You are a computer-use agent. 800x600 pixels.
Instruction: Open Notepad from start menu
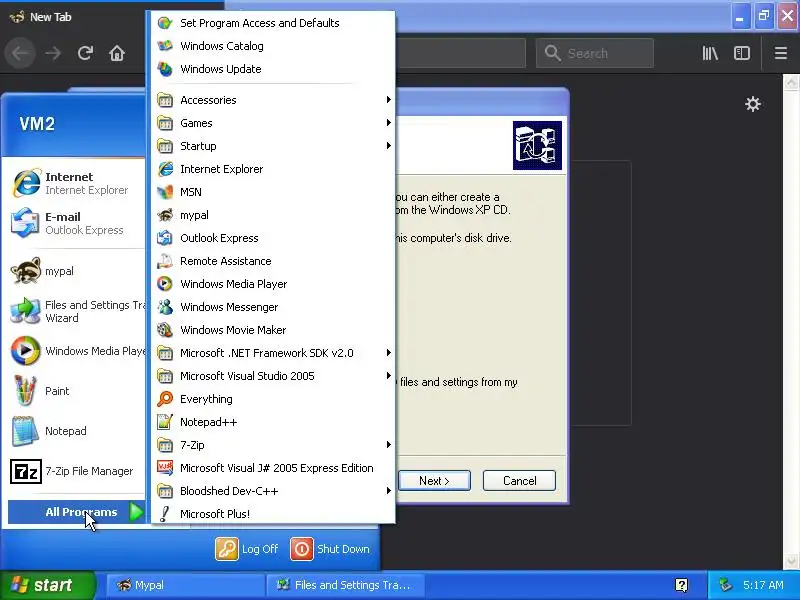click(76, 431)
